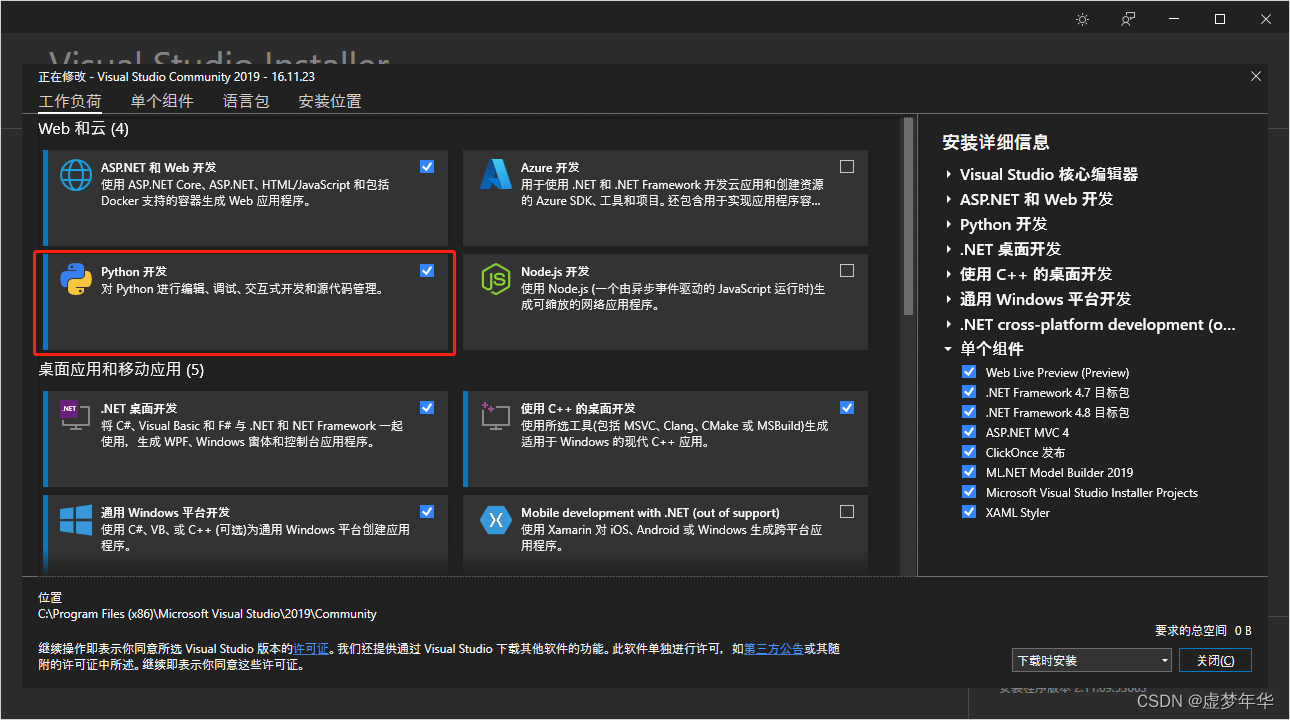Check the Azure 开发 workload checkbox
The width and height of the screenshot is (1290, 720).
click(847, 166)
